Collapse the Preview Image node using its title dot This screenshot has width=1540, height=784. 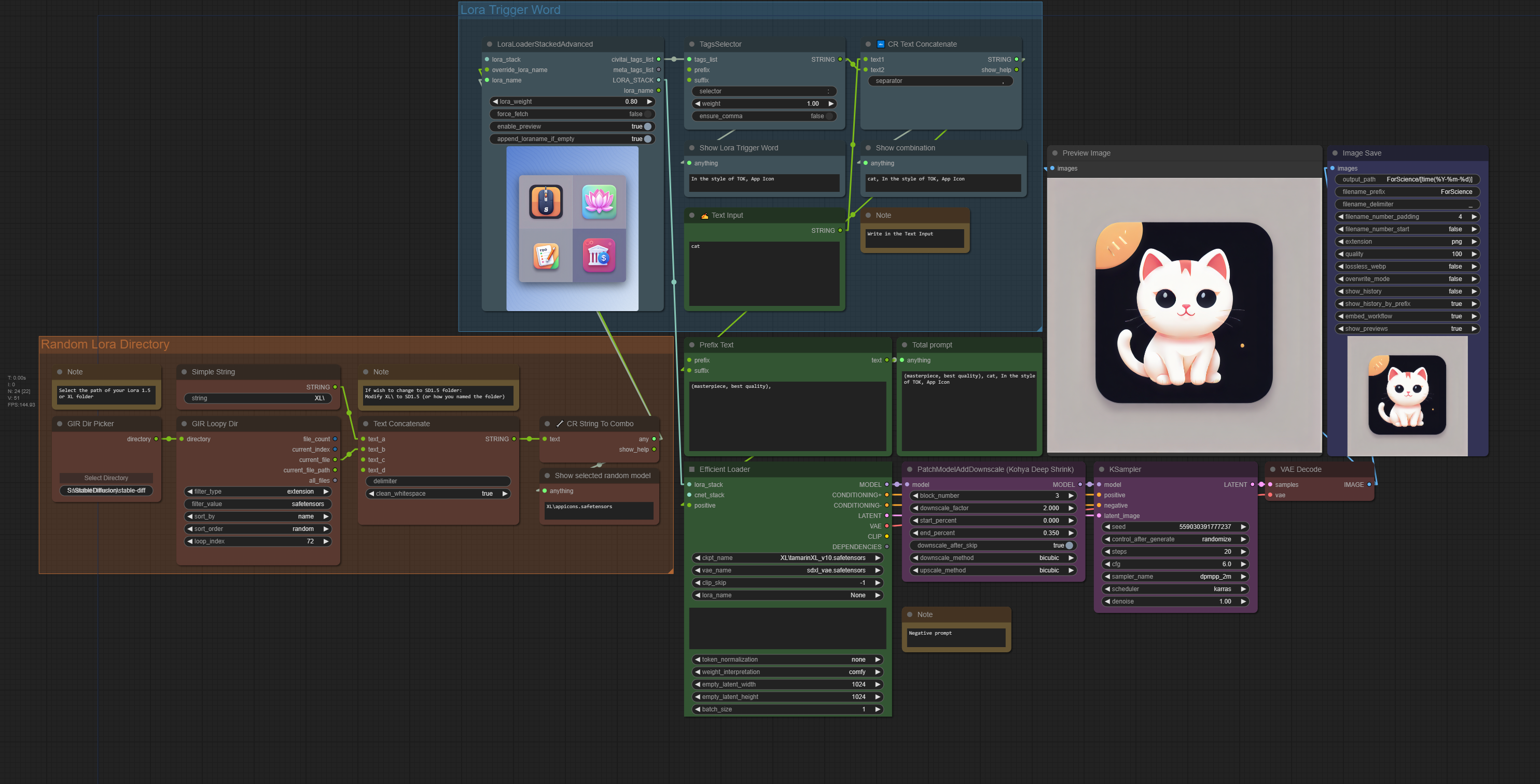click(x=1055, y=153)
